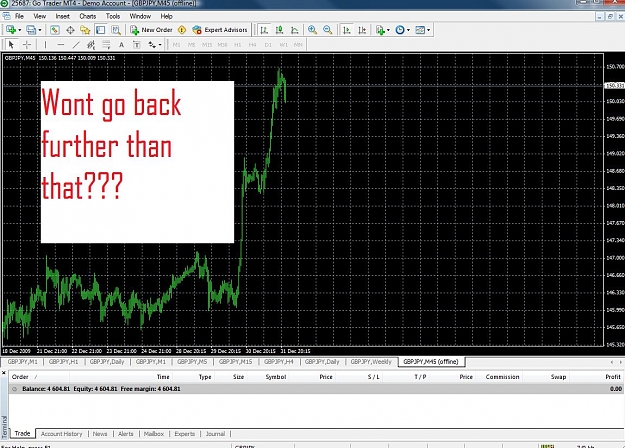
Task: Open the Journal terminal tab
Action: pyautogui.click(x=215, y=434)
